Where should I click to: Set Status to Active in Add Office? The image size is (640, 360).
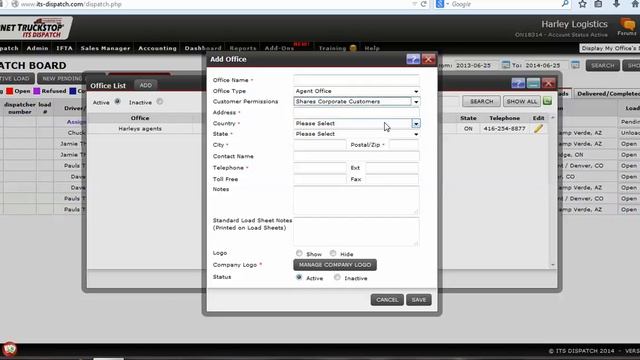pyautogui.click(x=299, y=277)
